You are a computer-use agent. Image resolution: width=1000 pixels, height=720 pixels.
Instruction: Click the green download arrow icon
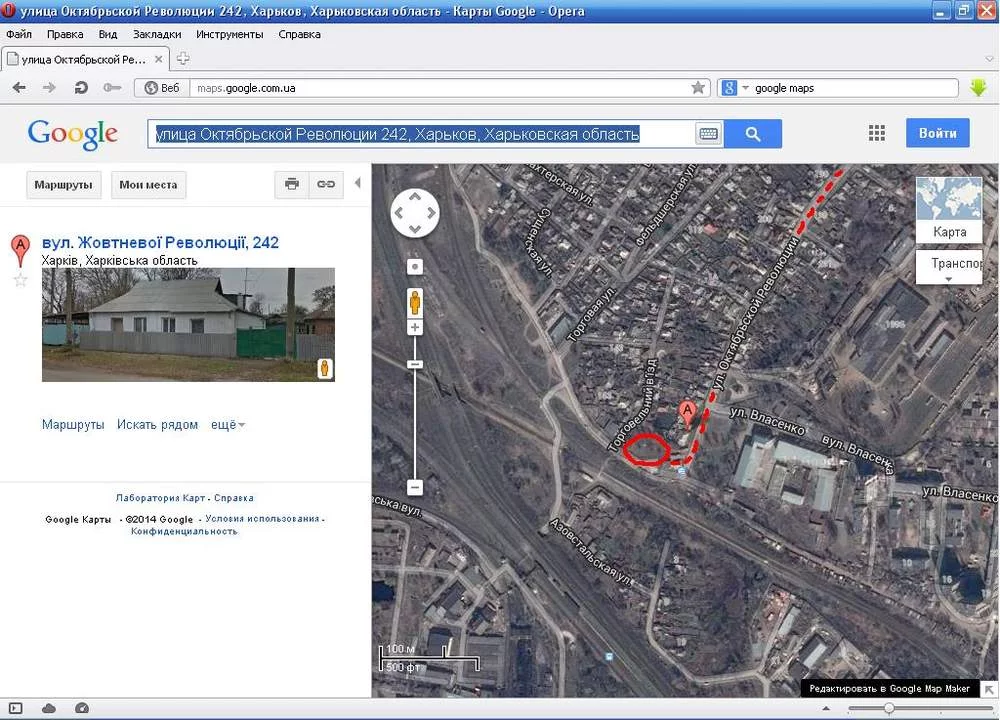coord(978,88)
